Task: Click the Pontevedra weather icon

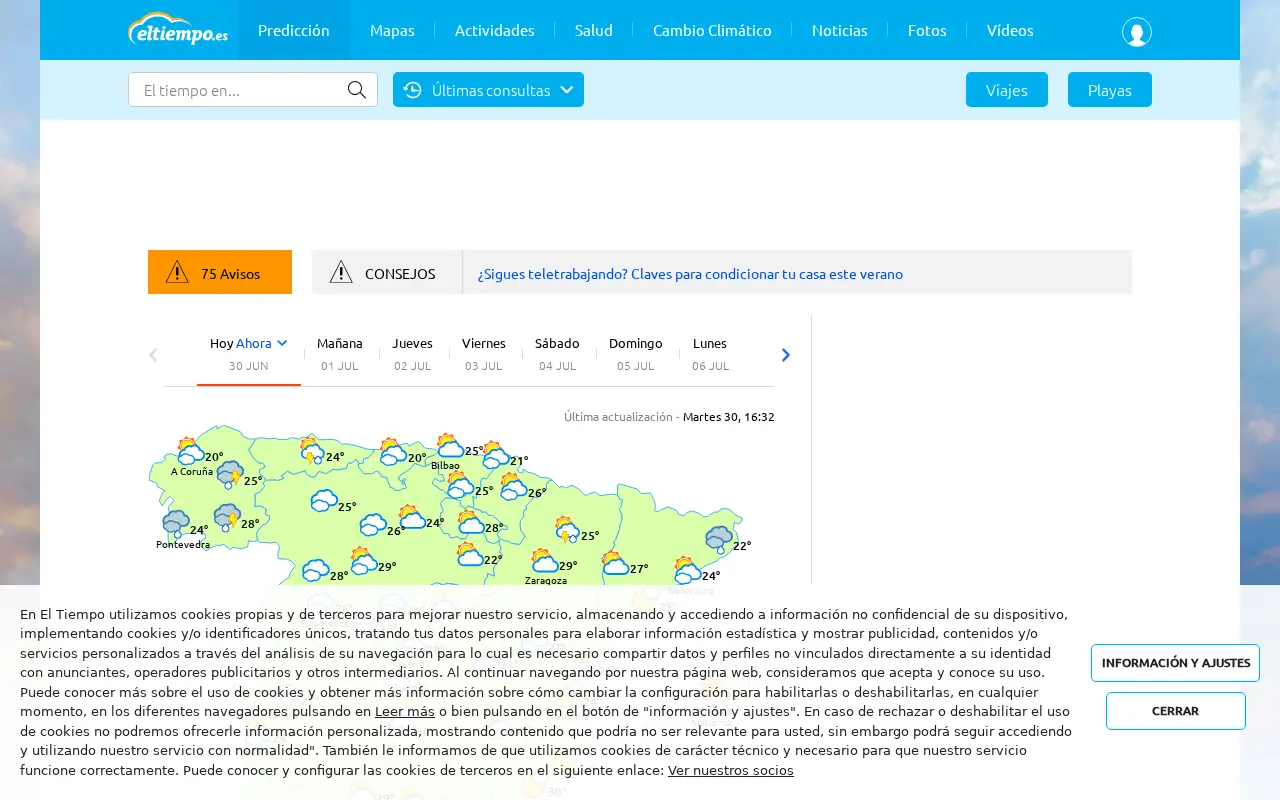Action: point(176,524)
